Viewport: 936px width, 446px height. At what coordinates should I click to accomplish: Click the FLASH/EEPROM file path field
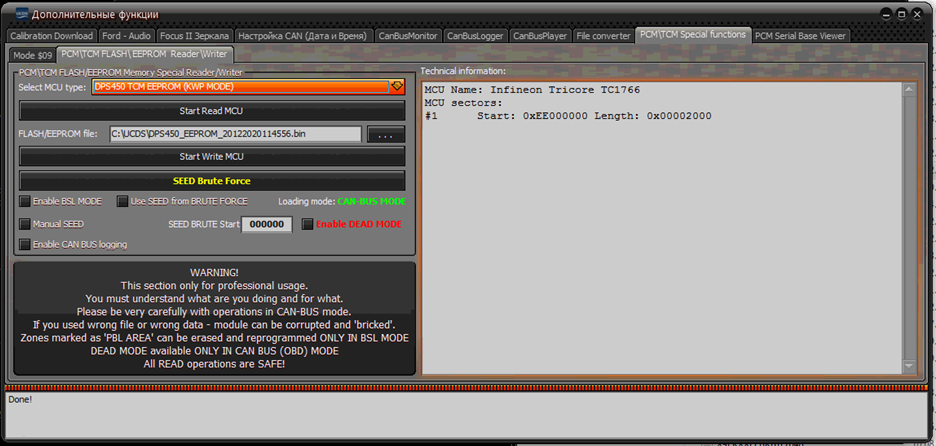click(234, 135)
